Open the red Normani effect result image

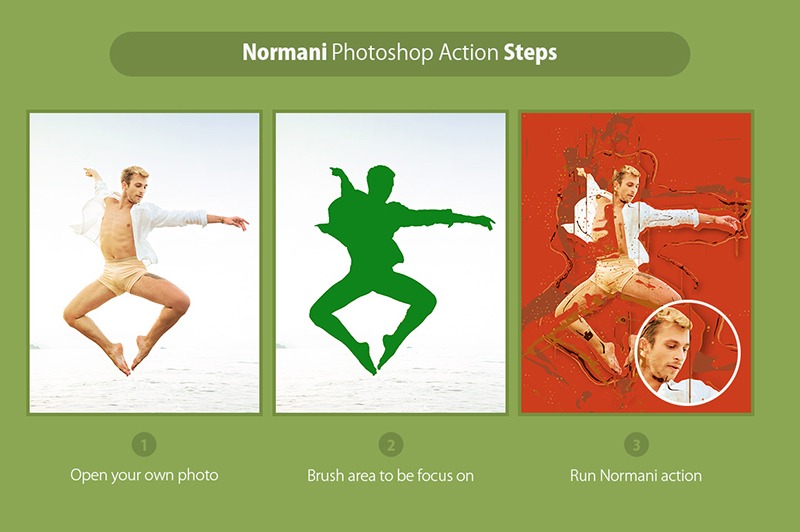(636, 263)
